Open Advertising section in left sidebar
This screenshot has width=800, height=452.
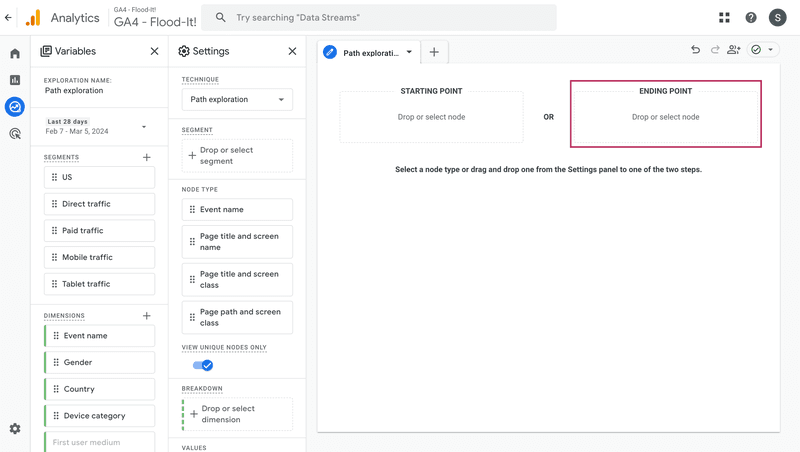(15, 133)
